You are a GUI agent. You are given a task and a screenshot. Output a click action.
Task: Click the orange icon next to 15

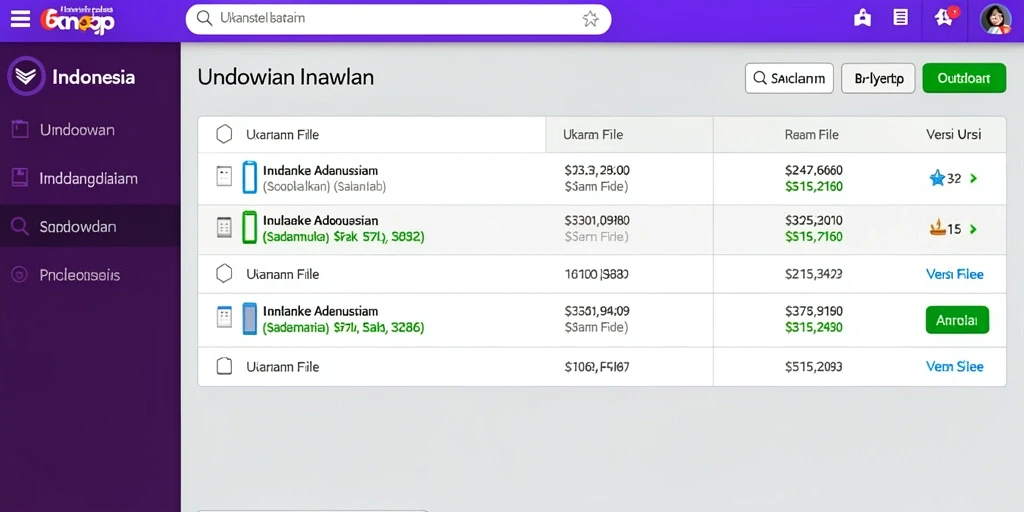tap(937, 229)
